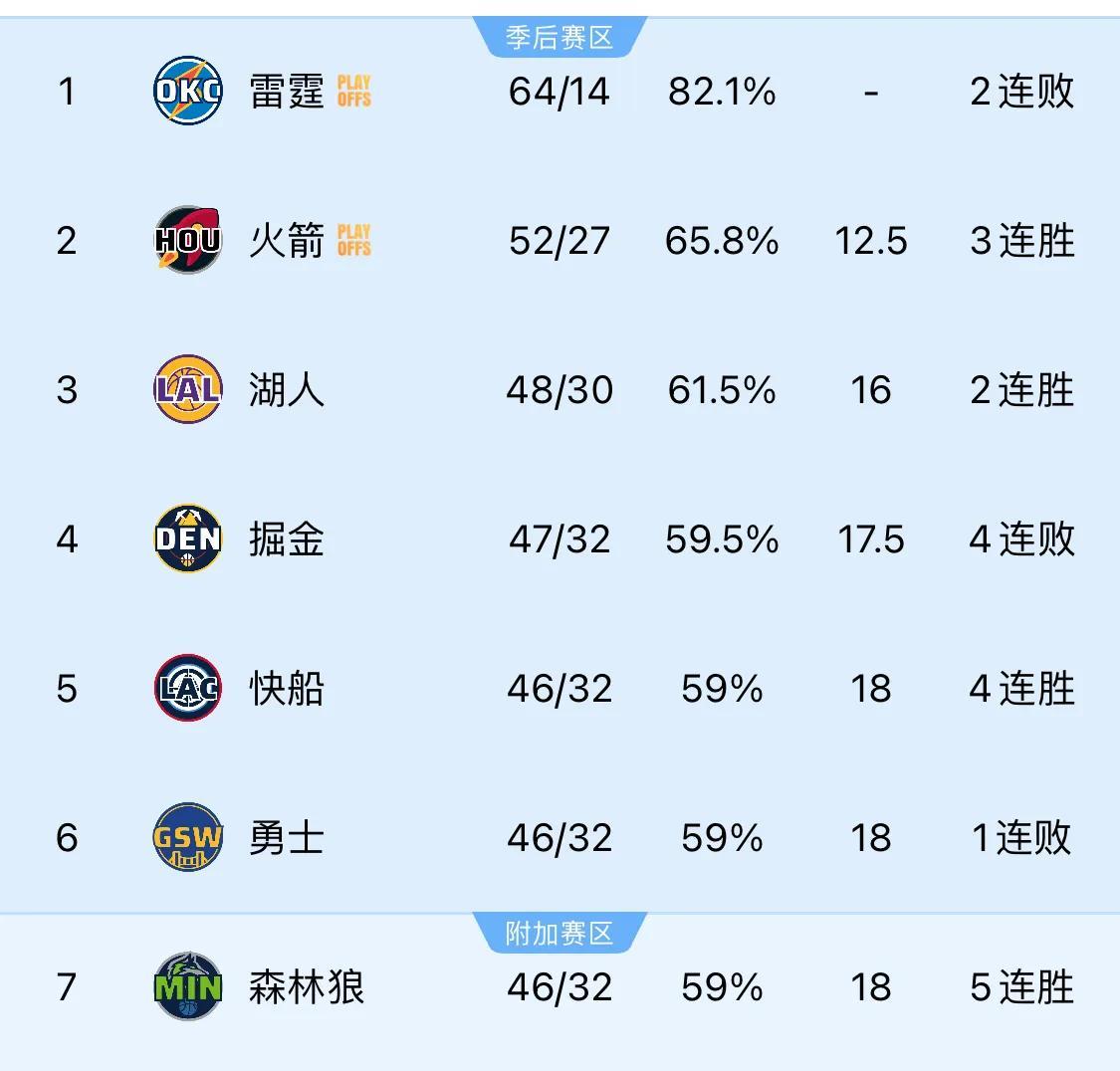Click the PLAYOFFS badge next to 火箭
The image size is (1120, 1071).
coord(354,241)
